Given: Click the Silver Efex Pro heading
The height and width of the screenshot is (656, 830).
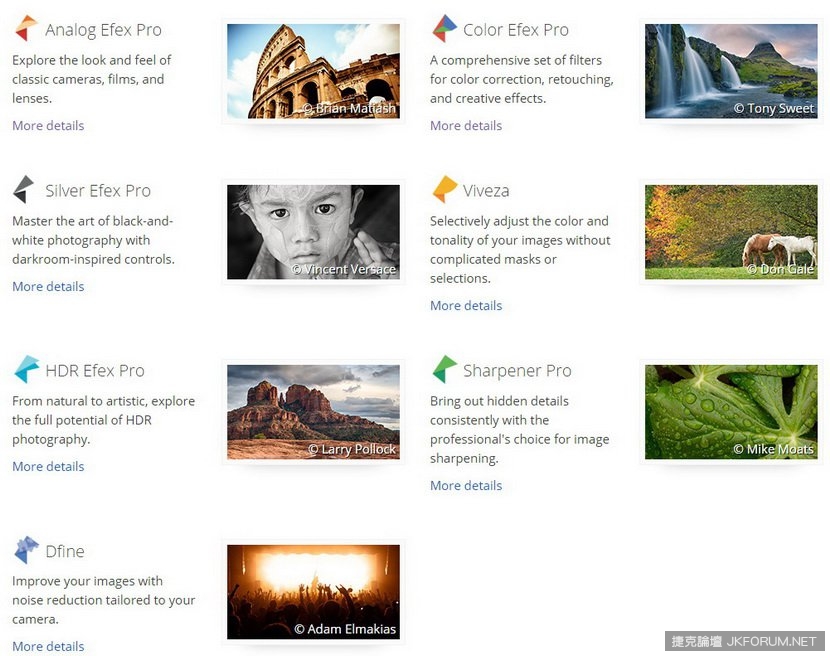Looking at the screenshot, I should [x=98, y=191].
